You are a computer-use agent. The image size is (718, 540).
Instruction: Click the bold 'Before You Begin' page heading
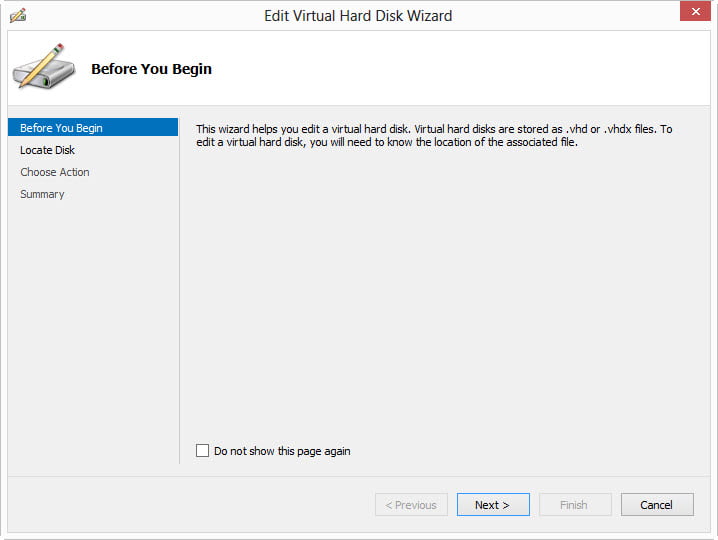coord(151,69)
